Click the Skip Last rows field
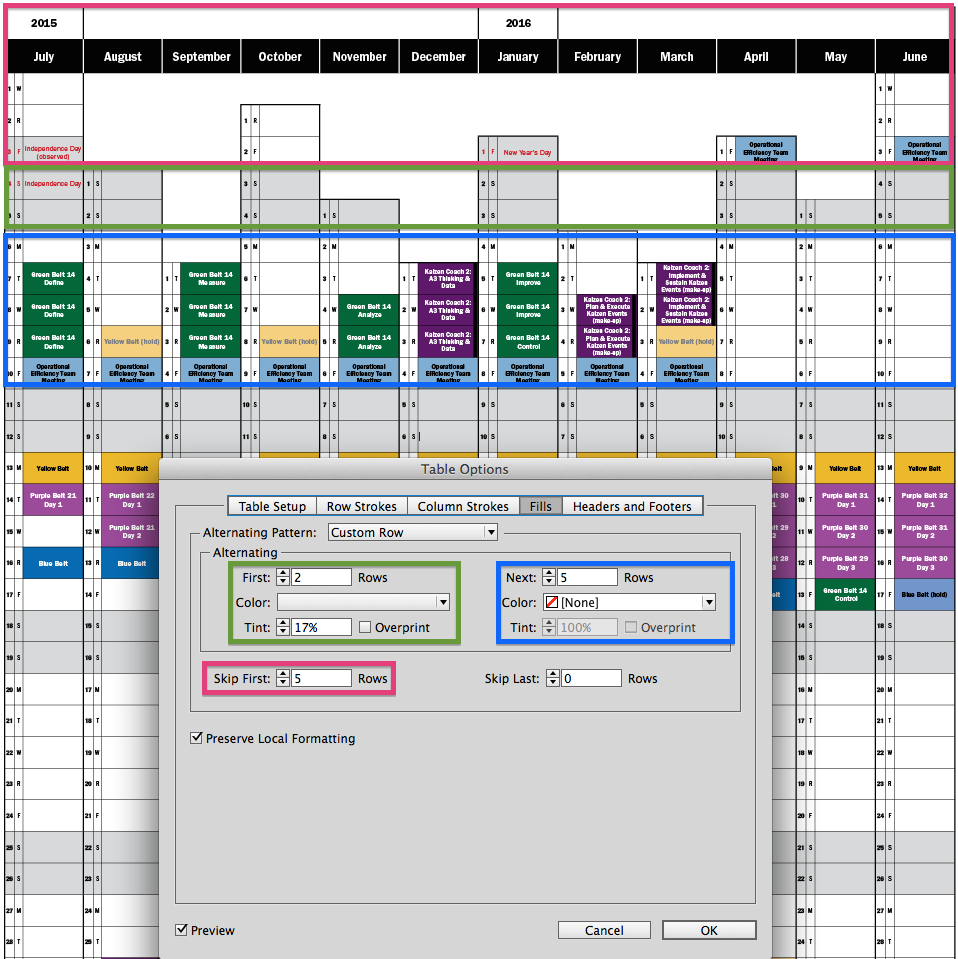This screenshot has width=958, height=959. click(x=591, y=678)
